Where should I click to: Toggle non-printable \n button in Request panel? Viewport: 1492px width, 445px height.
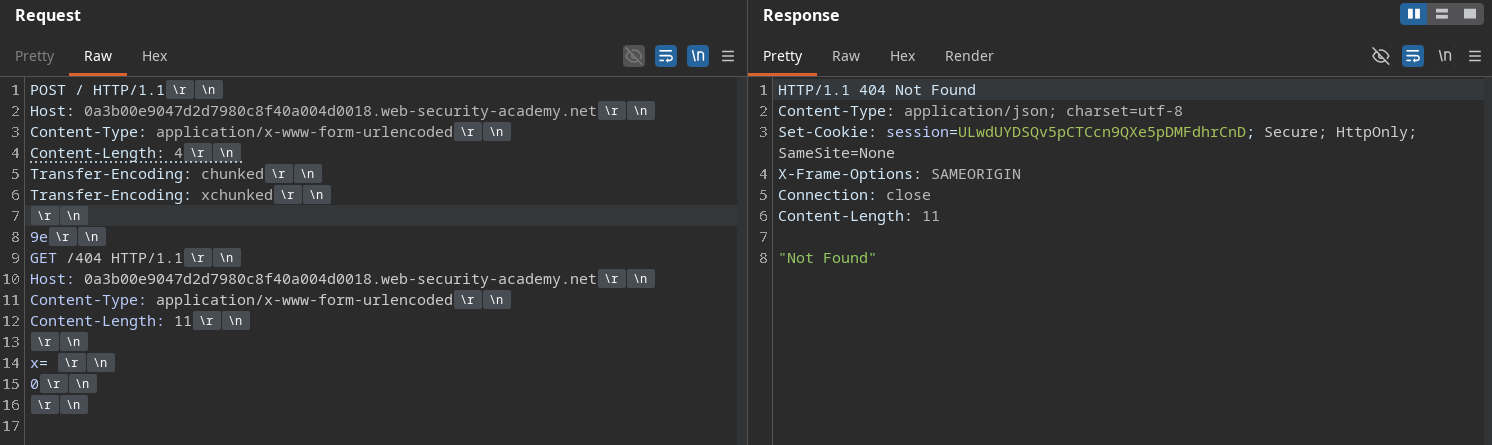pos(698,56)
